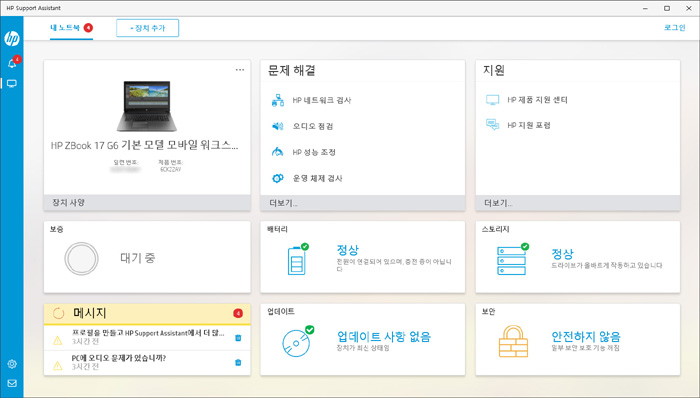Delete the profile message with trash icon
This screenshot has width=700, height=398.
pos(238,338)
